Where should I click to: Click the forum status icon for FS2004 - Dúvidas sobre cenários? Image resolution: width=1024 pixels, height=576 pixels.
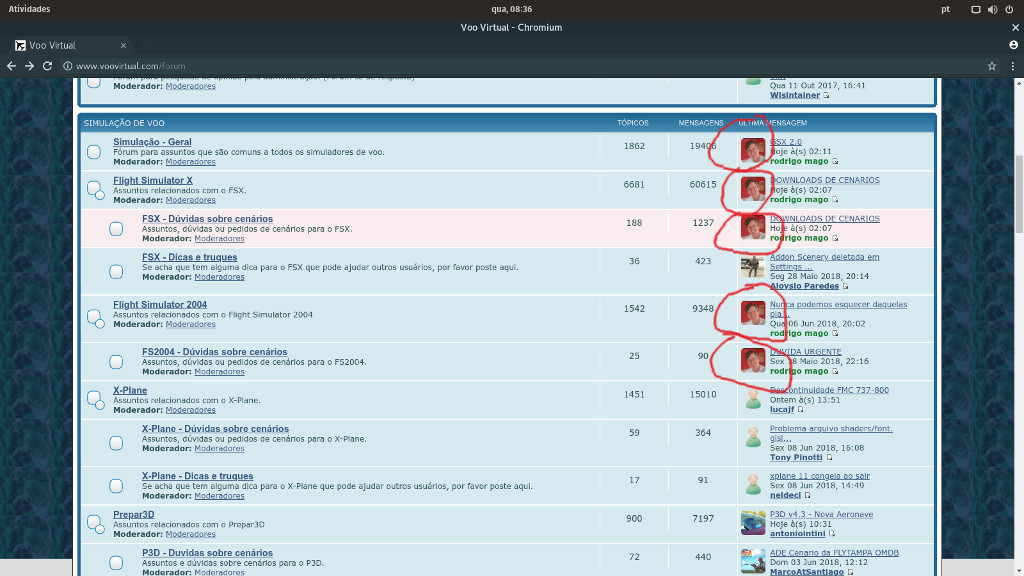tap(116, 361)
